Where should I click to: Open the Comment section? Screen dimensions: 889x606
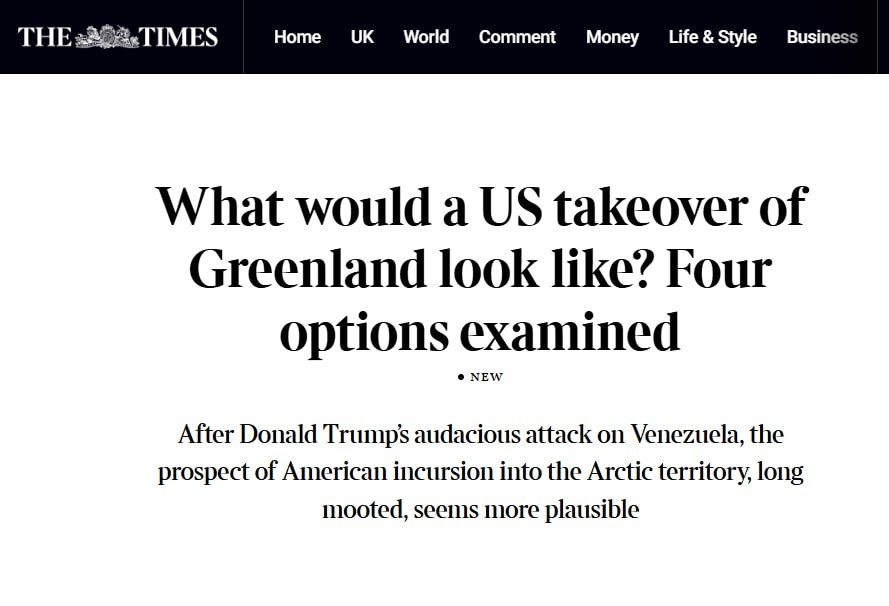pos(517,37)
